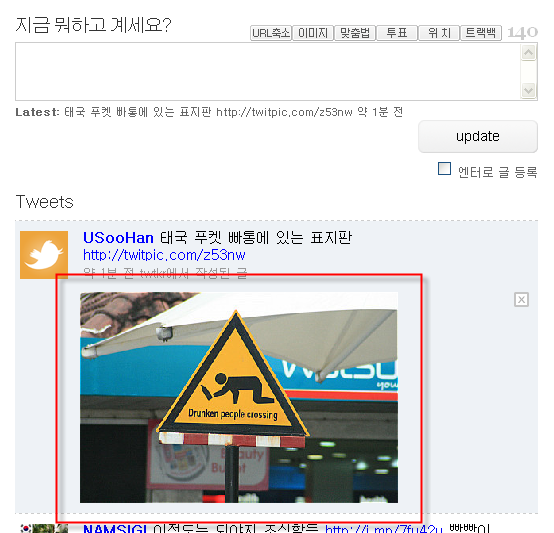The width and height of the screenshot is (554, 533).
Task: Click the Drunken people crossing photo
Action: (x=239, y=397)
